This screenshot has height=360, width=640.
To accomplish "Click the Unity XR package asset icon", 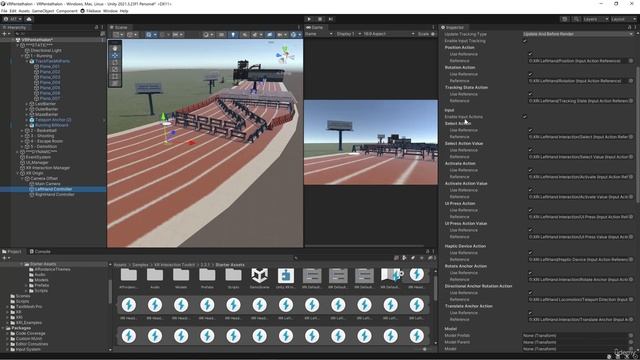I will 286,276.
